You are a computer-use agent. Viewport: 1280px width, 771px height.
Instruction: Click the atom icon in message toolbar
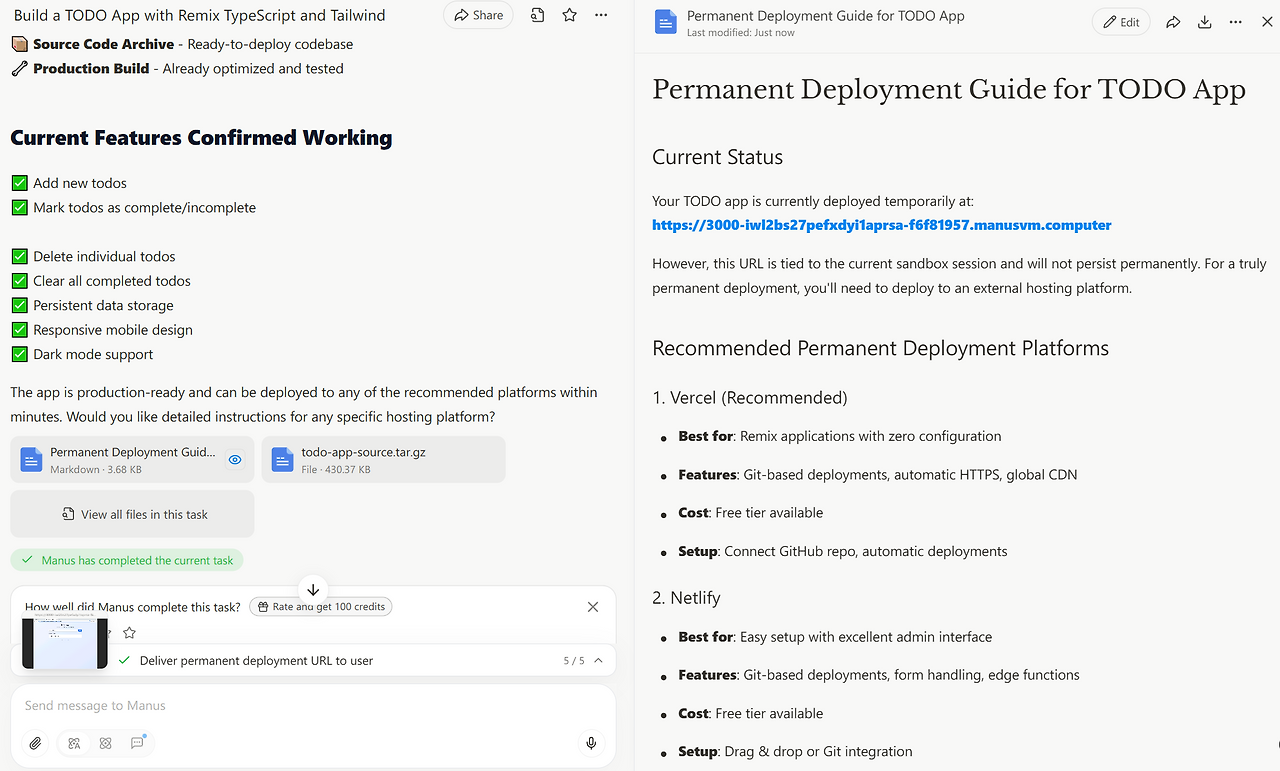105,743
